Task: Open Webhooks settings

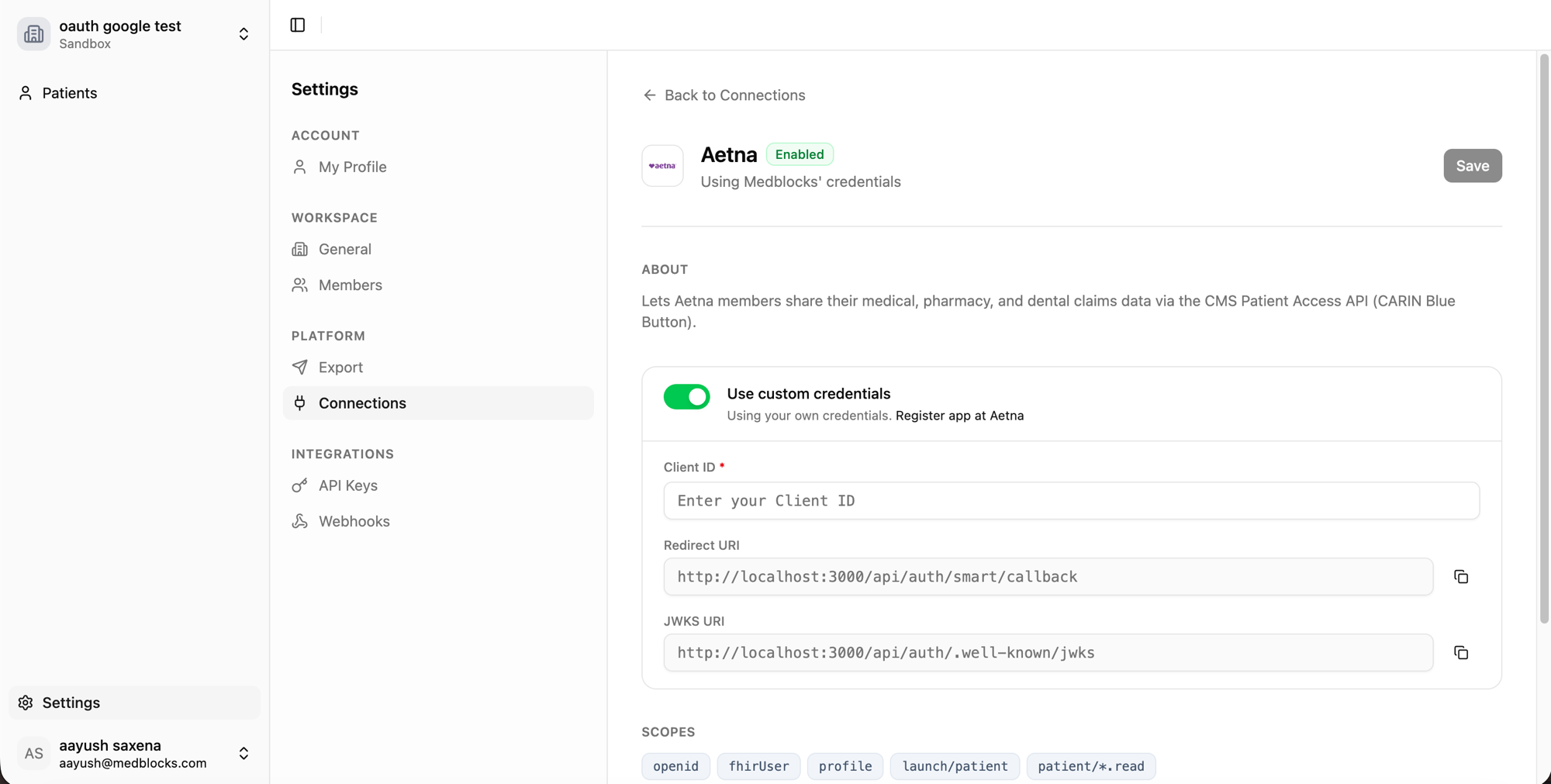Action: click(x=438, y=521)
